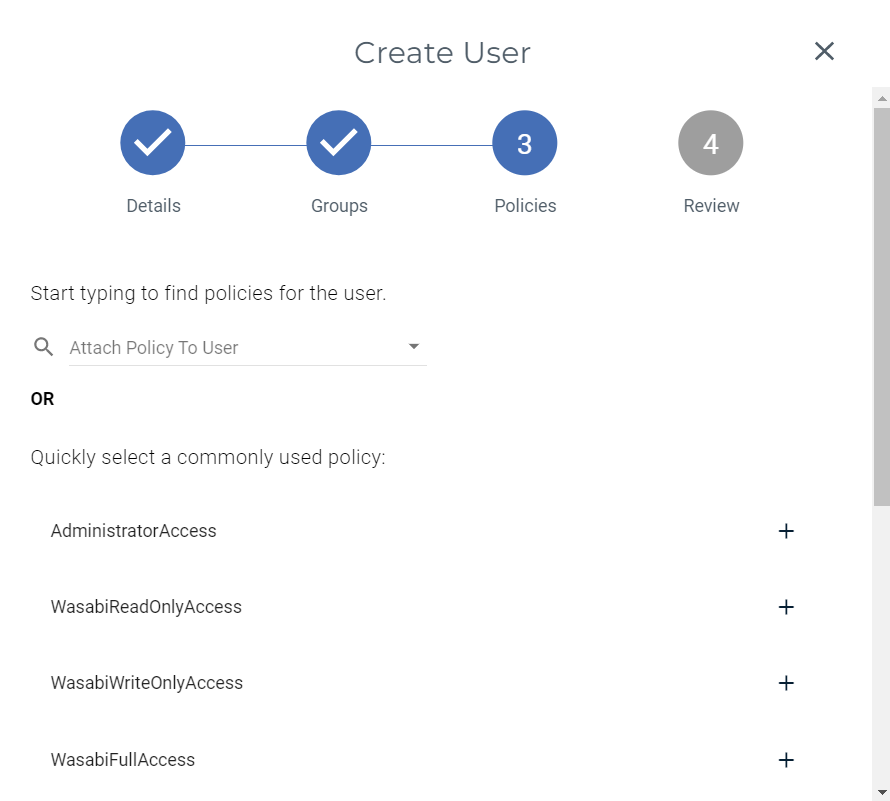Click the WasabiFullAccess policy label

[x=123, y=760]
